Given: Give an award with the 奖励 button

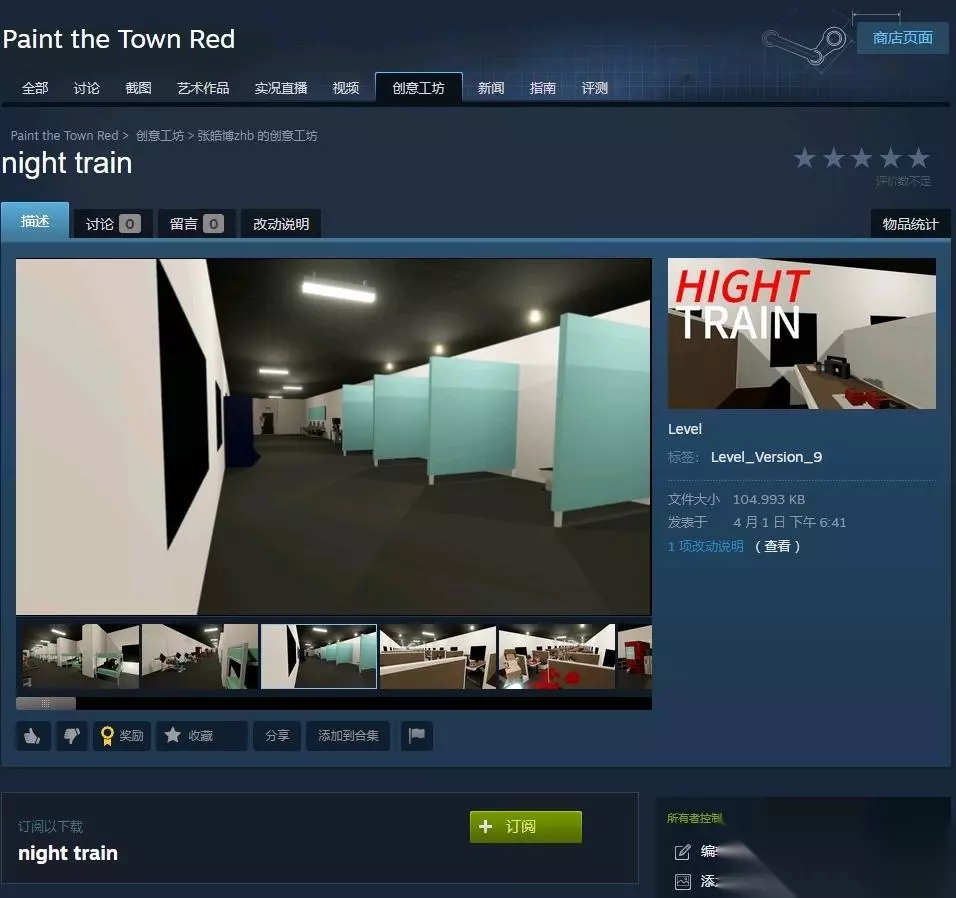Looking at the screenshot, I should click(122, 736).
